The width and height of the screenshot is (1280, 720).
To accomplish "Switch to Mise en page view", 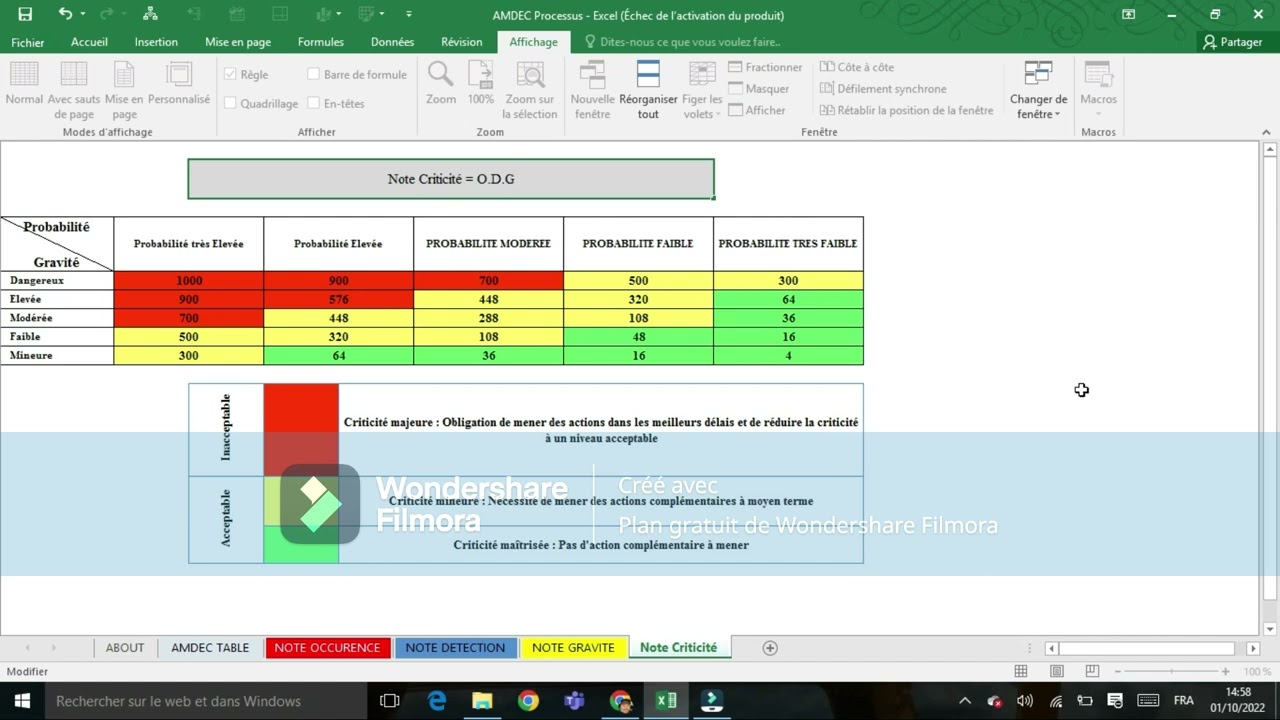I will [x=124, y=90].
